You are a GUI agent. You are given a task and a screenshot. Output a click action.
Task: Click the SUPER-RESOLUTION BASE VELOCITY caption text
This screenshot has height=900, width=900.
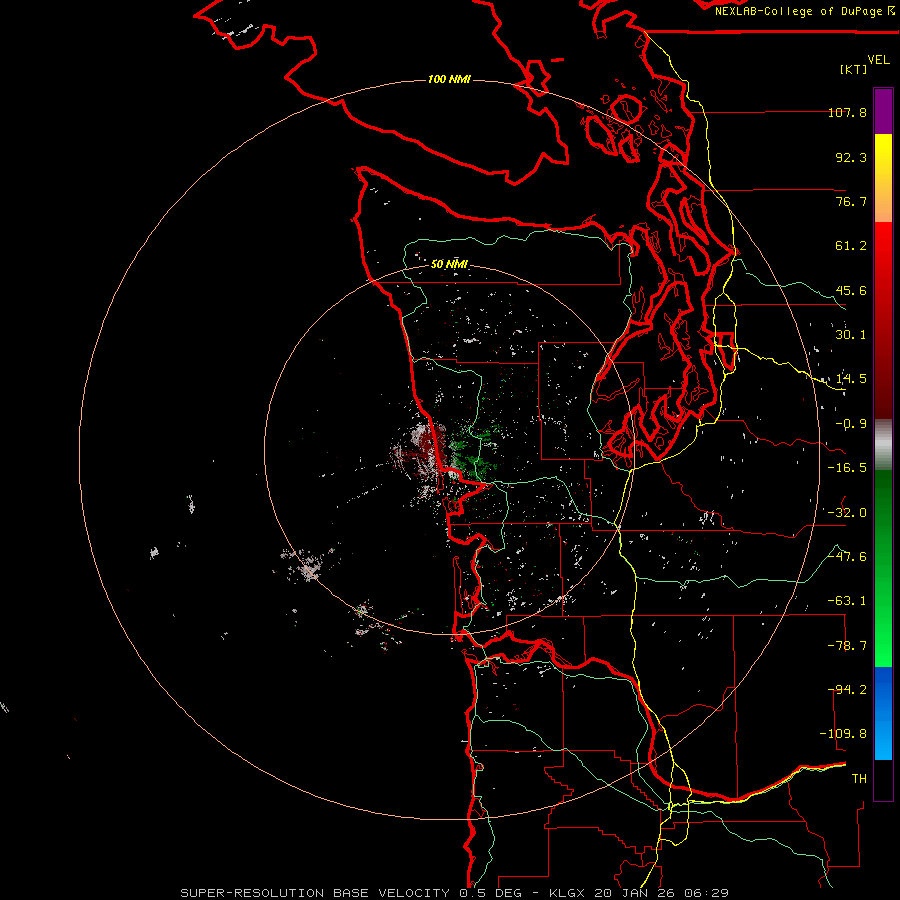[315, 893]
